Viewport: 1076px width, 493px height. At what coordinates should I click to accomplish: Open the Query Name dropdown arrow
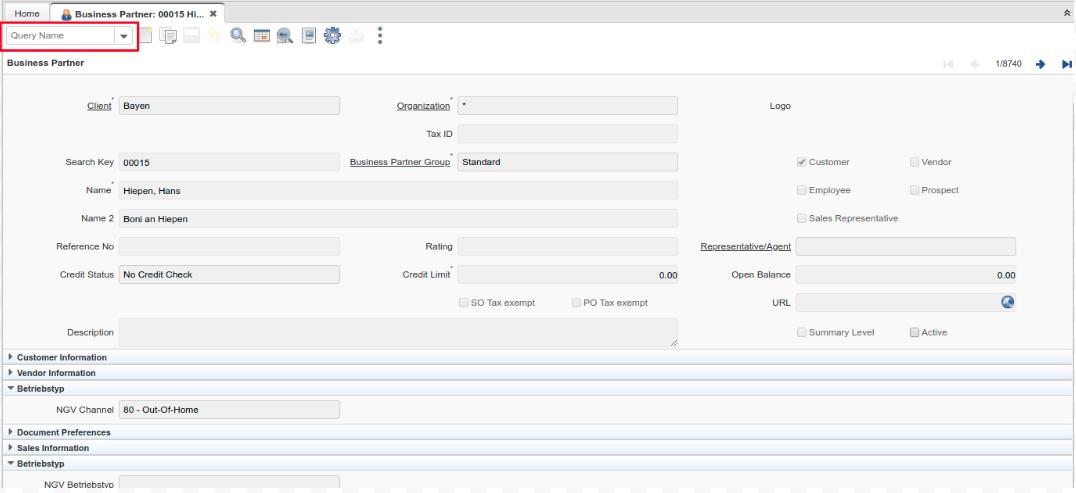coord(124,36)
